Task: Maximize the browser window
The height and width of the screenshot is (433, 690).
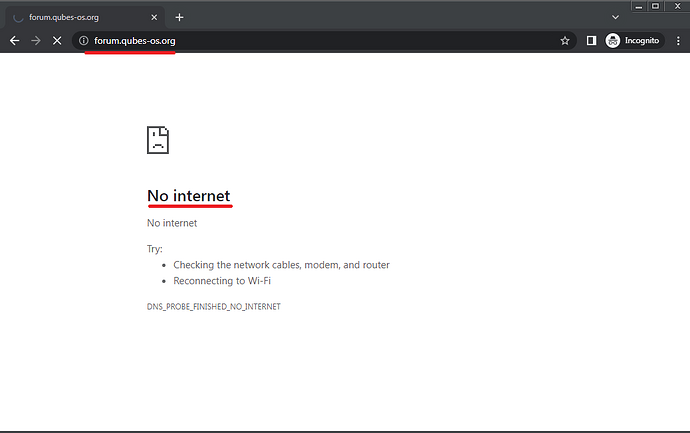Action: [655, 6]
